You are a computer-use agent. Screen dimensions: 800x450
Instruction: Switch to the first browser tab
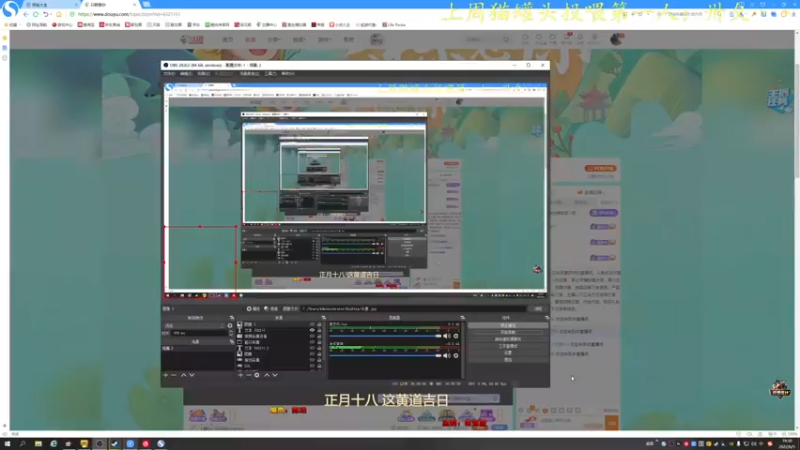(51, 5)
